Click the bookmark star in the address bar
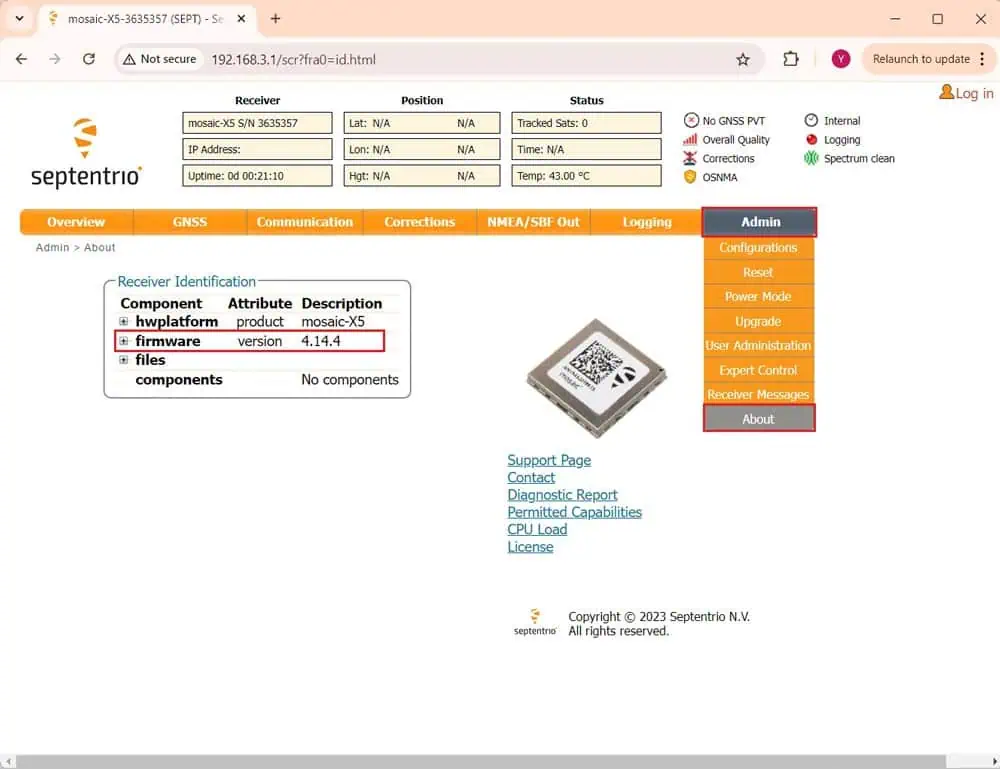Screen dimensions: 1000x769 (x=744, y=59)
